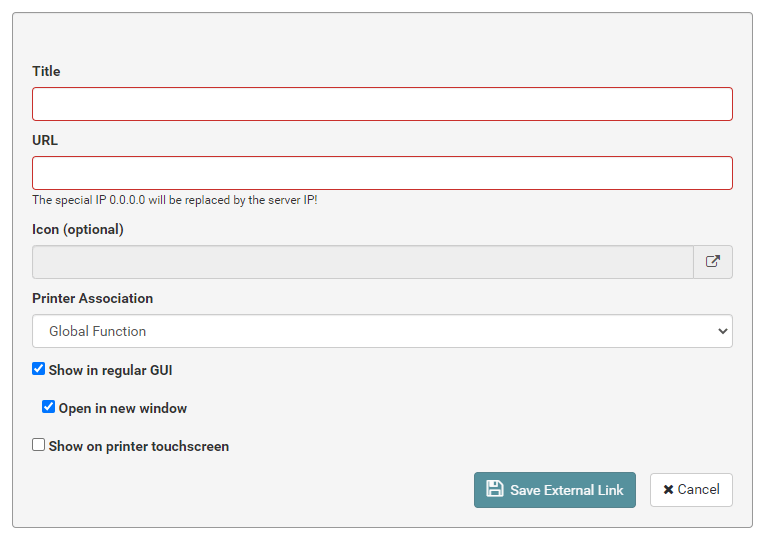Click the URL field label
Viewport: 767px width, 541px height.
[45, 140]
